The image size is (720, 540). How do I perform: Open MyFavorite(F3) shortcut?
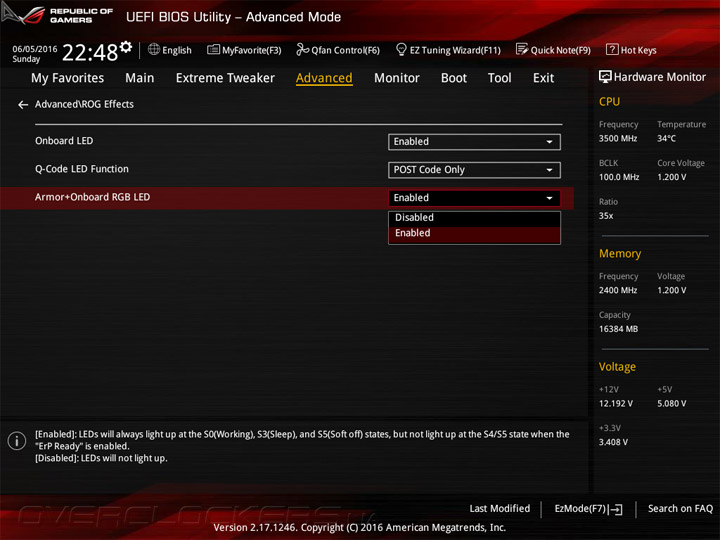tap(244, 50)
